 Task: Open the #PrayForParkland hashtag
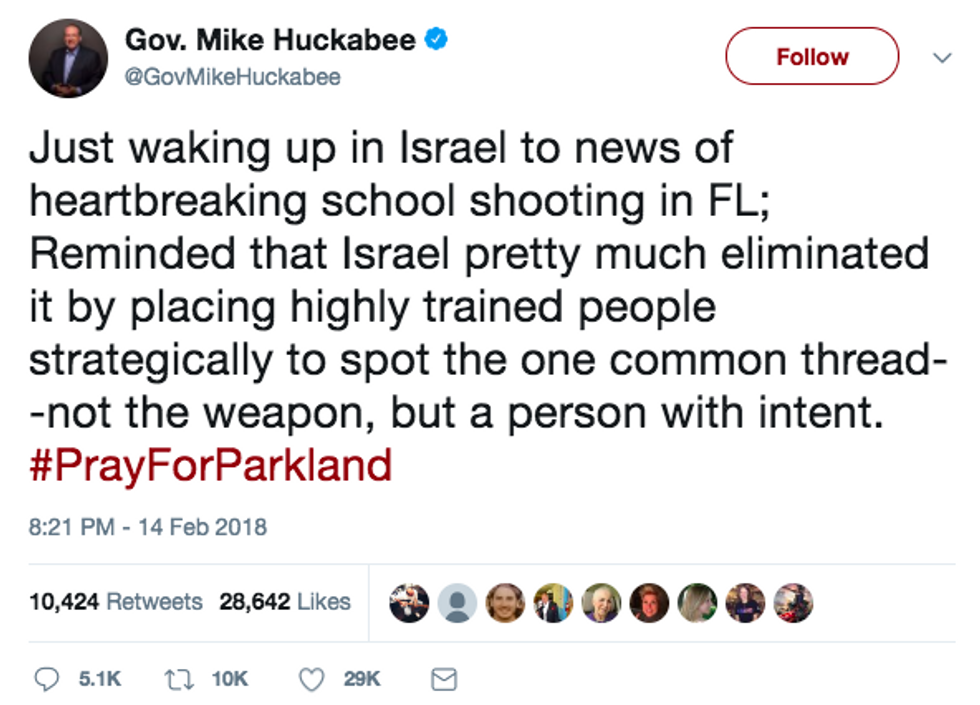point(211,466)
